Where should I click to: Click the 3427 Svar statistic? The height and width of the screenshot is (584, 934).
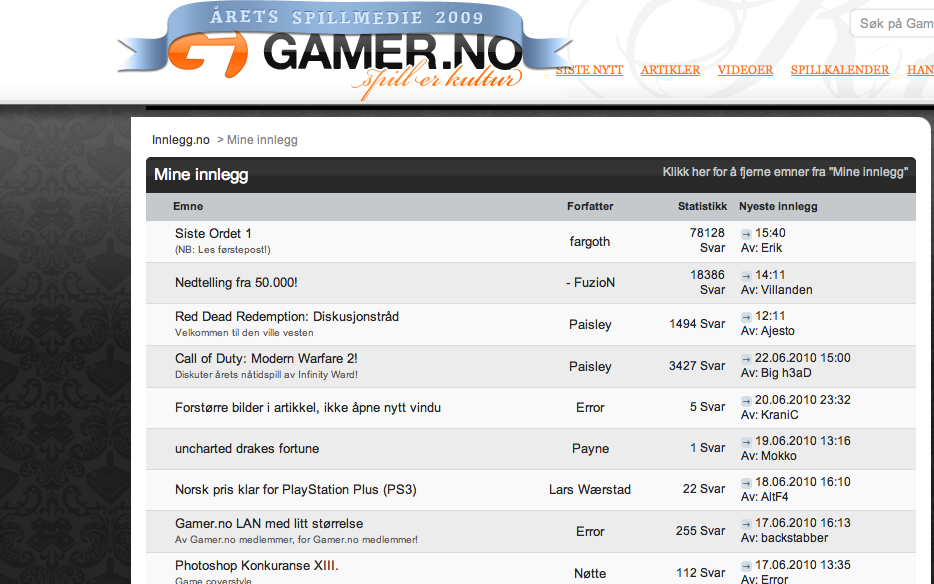697,366
